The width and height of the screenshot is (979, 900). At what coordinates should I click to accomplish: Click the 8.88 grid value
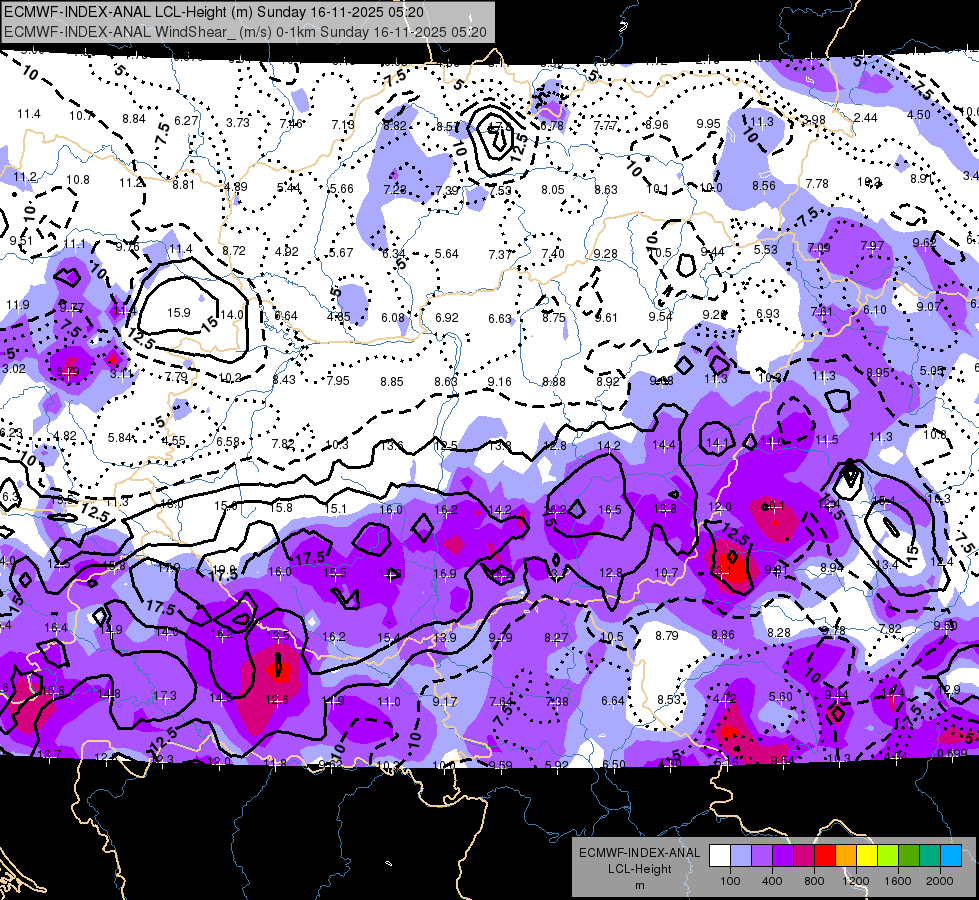[554, 382]
